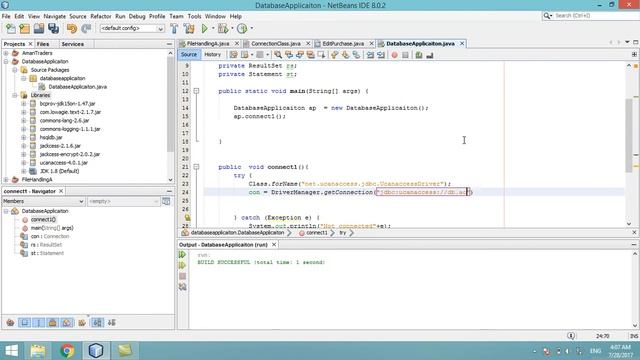Click the editor vertical scrollbar
This screenshot has width=640, height=360.
pyautogui.click(x=629, y=136)
